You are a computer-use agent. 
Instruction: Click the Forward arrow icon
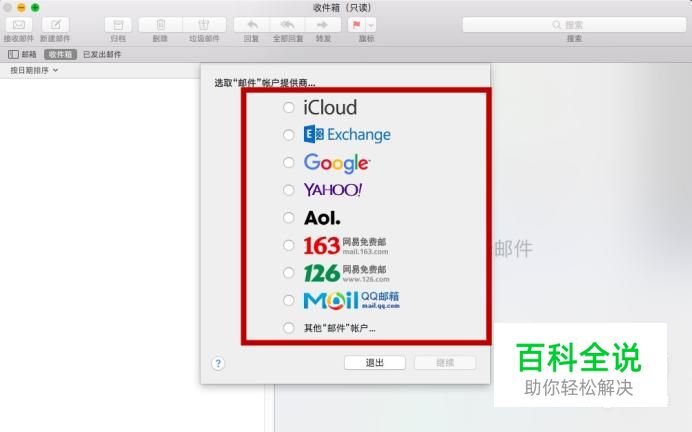[323, 25]
